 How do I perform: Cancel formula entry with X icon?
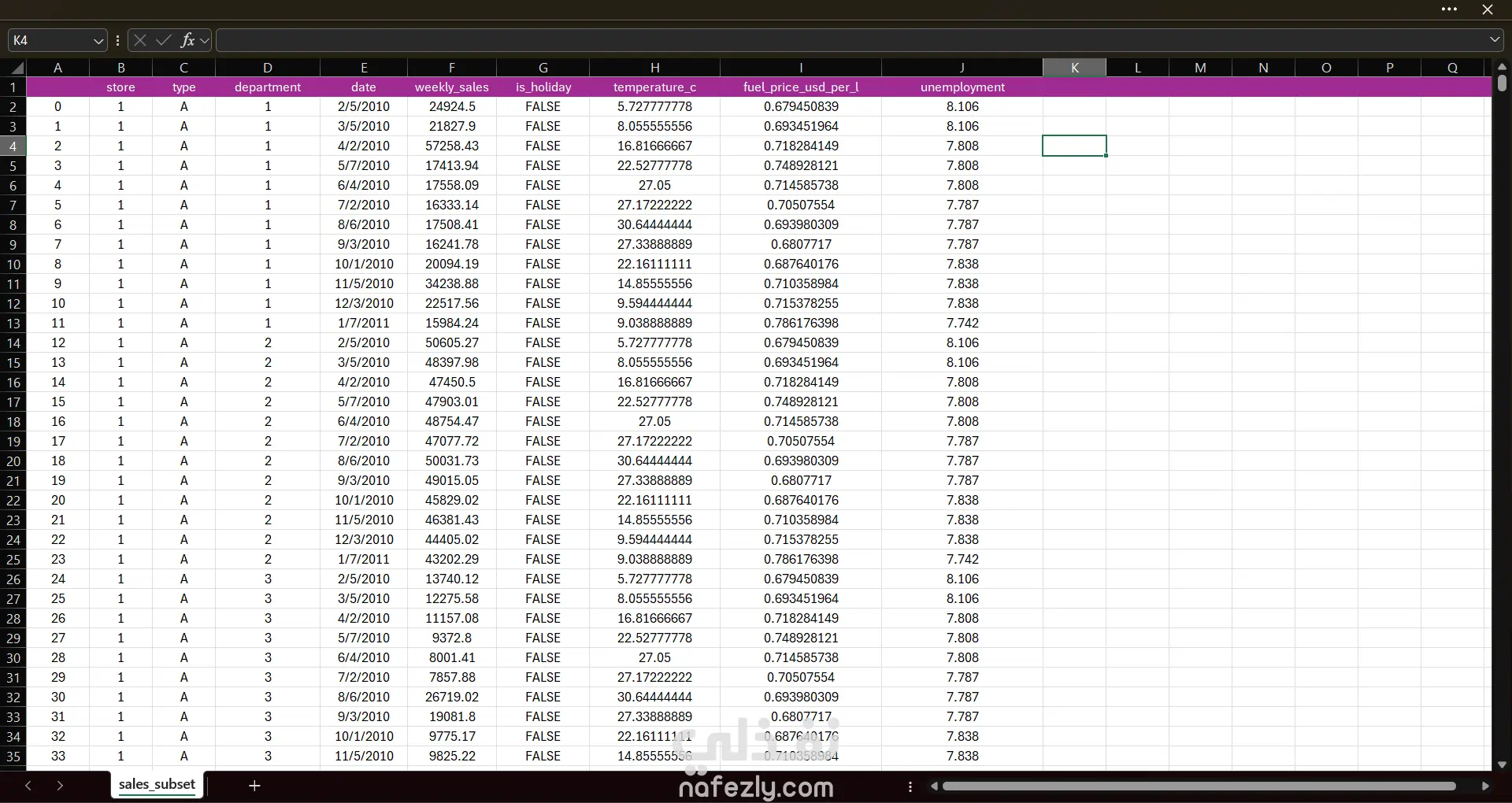click(x=140, y=40)
